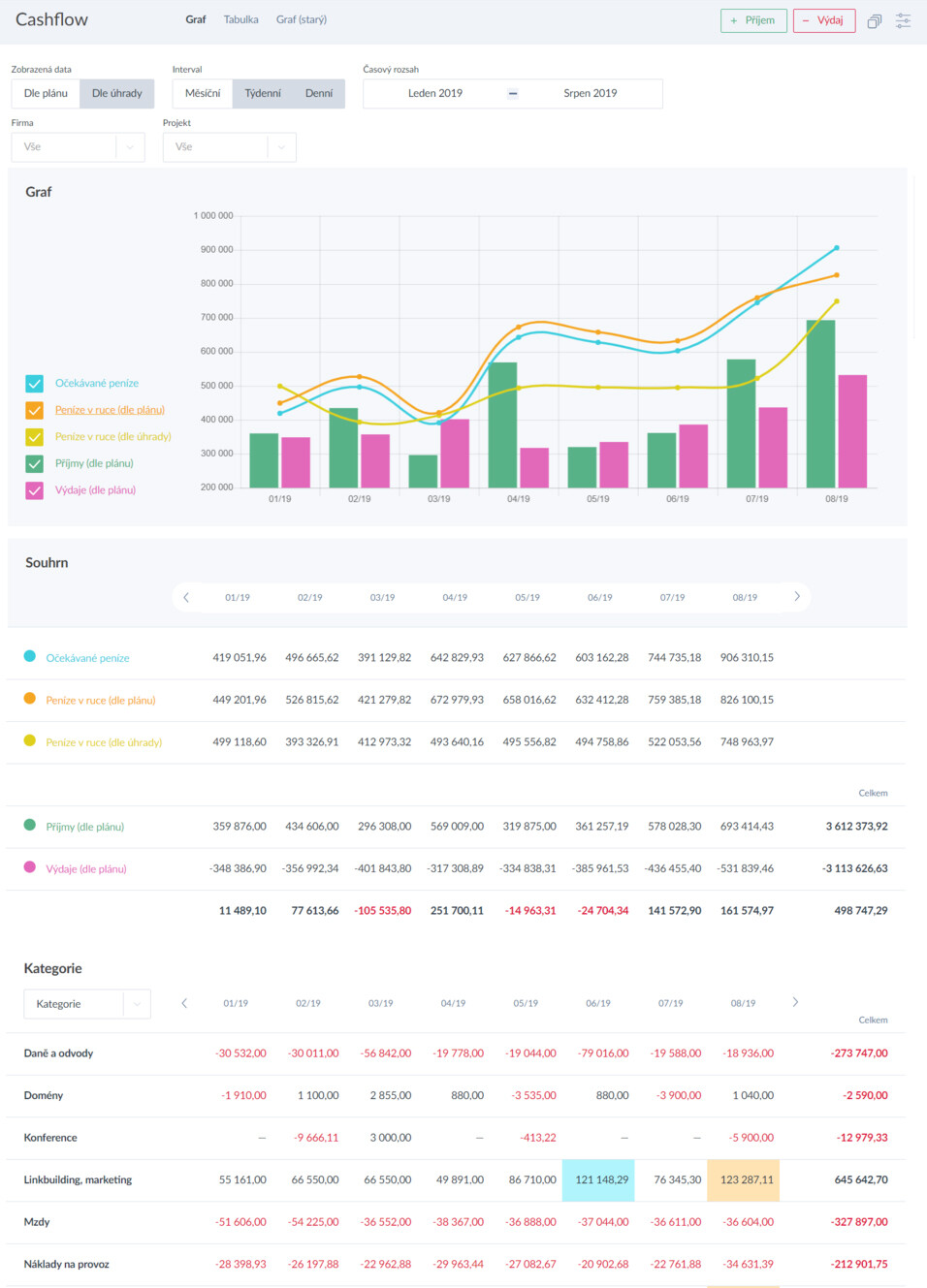Click previous arrow in Souhrn month navigation
This screenshot has height=1288, width=927.
[186, 597]
